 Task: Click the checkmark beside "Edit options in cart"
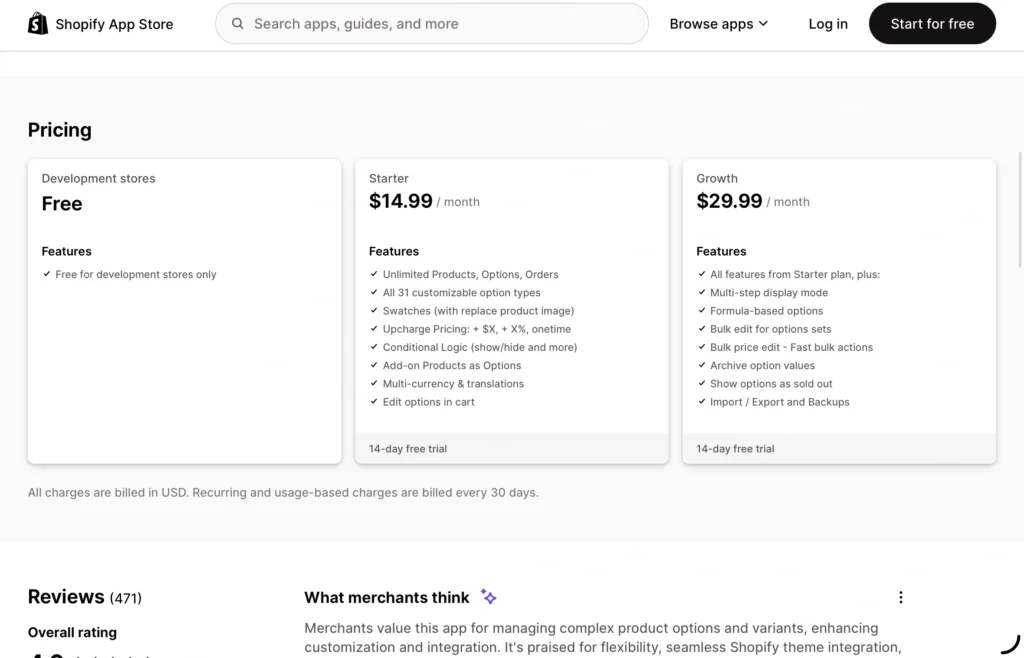click(x=373, y=402)
